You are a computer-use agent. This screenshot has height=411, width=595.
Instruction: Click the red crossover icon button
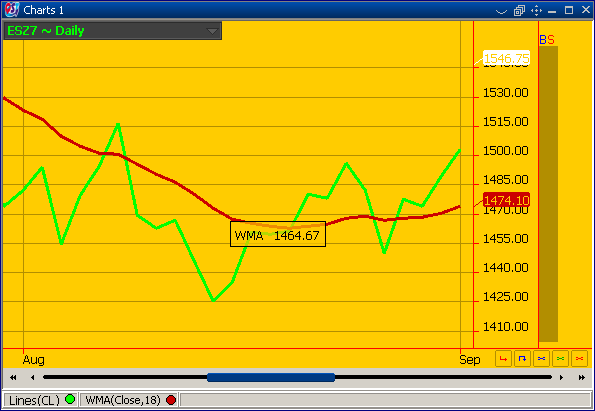click(579, 359)
